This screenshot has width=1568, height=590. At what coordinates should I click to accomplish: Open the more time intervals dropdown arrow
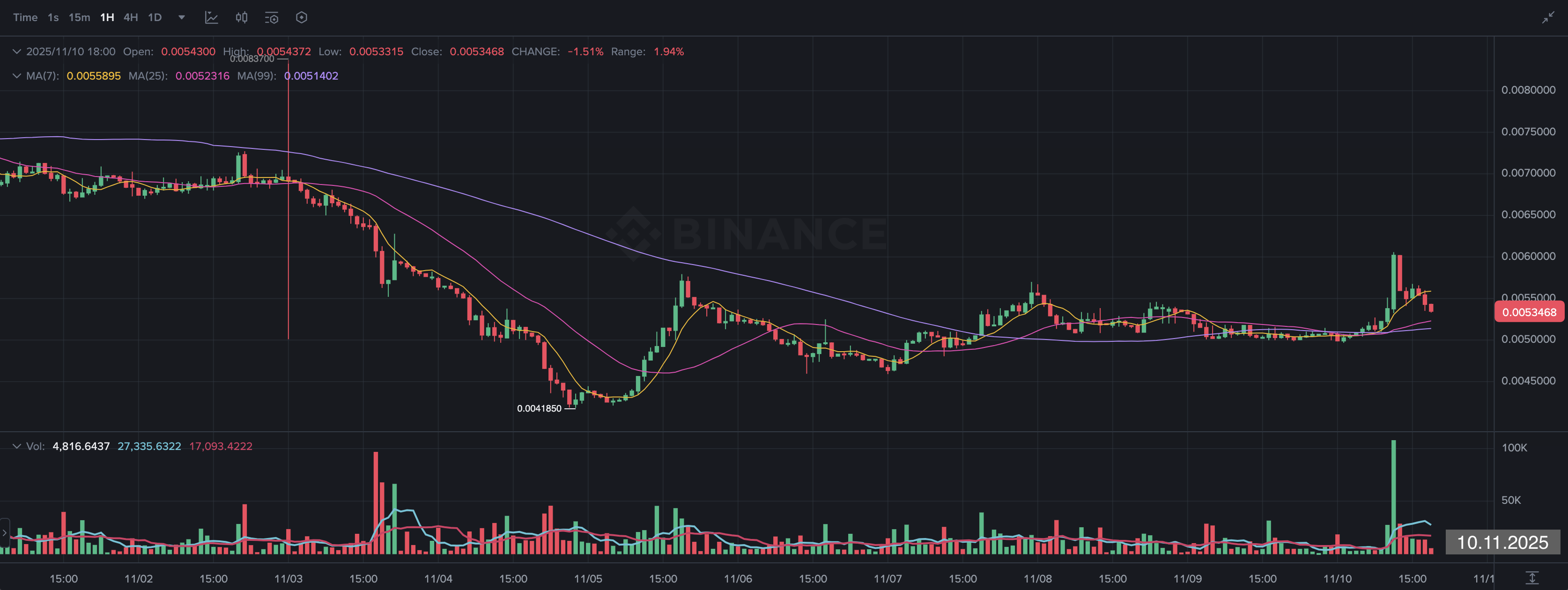tap(181, 18)
